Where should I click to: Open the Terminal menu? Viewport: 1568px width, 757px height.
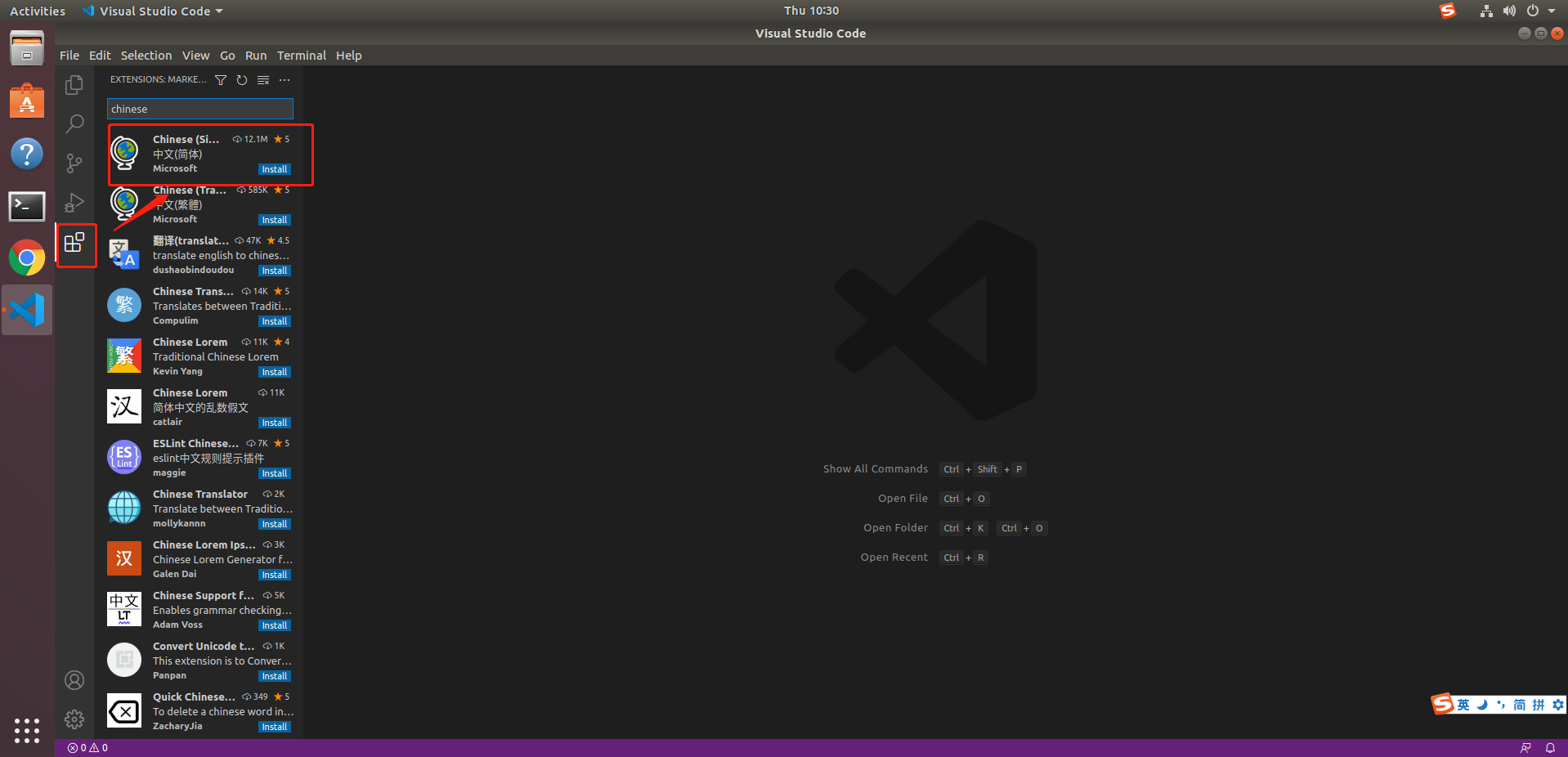pyautogui.click(x=301, y=56)
